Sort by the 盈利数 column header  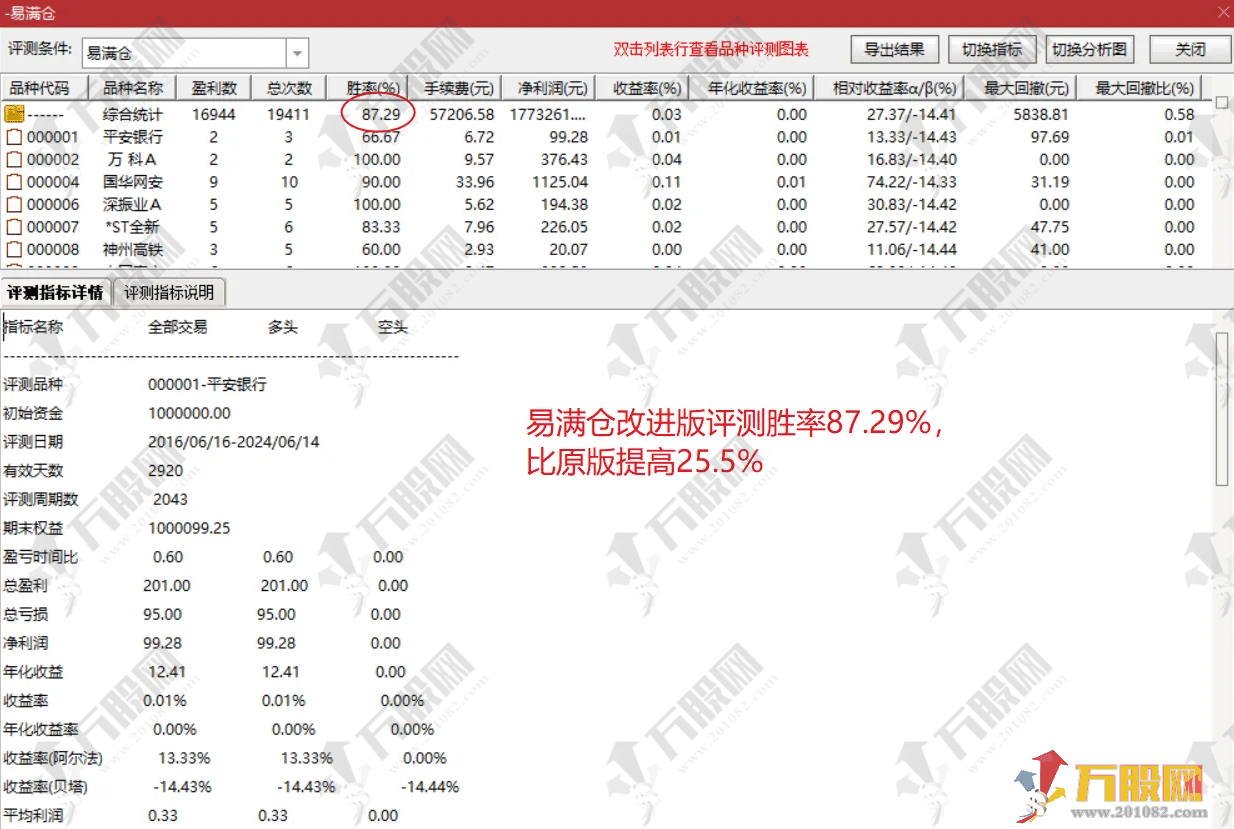214,88
